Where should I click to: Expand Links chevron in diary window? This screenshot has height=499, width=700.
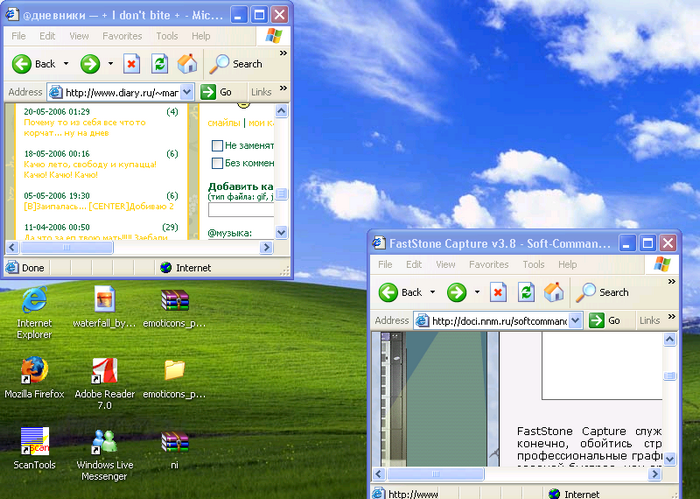[x=283, y=88]
